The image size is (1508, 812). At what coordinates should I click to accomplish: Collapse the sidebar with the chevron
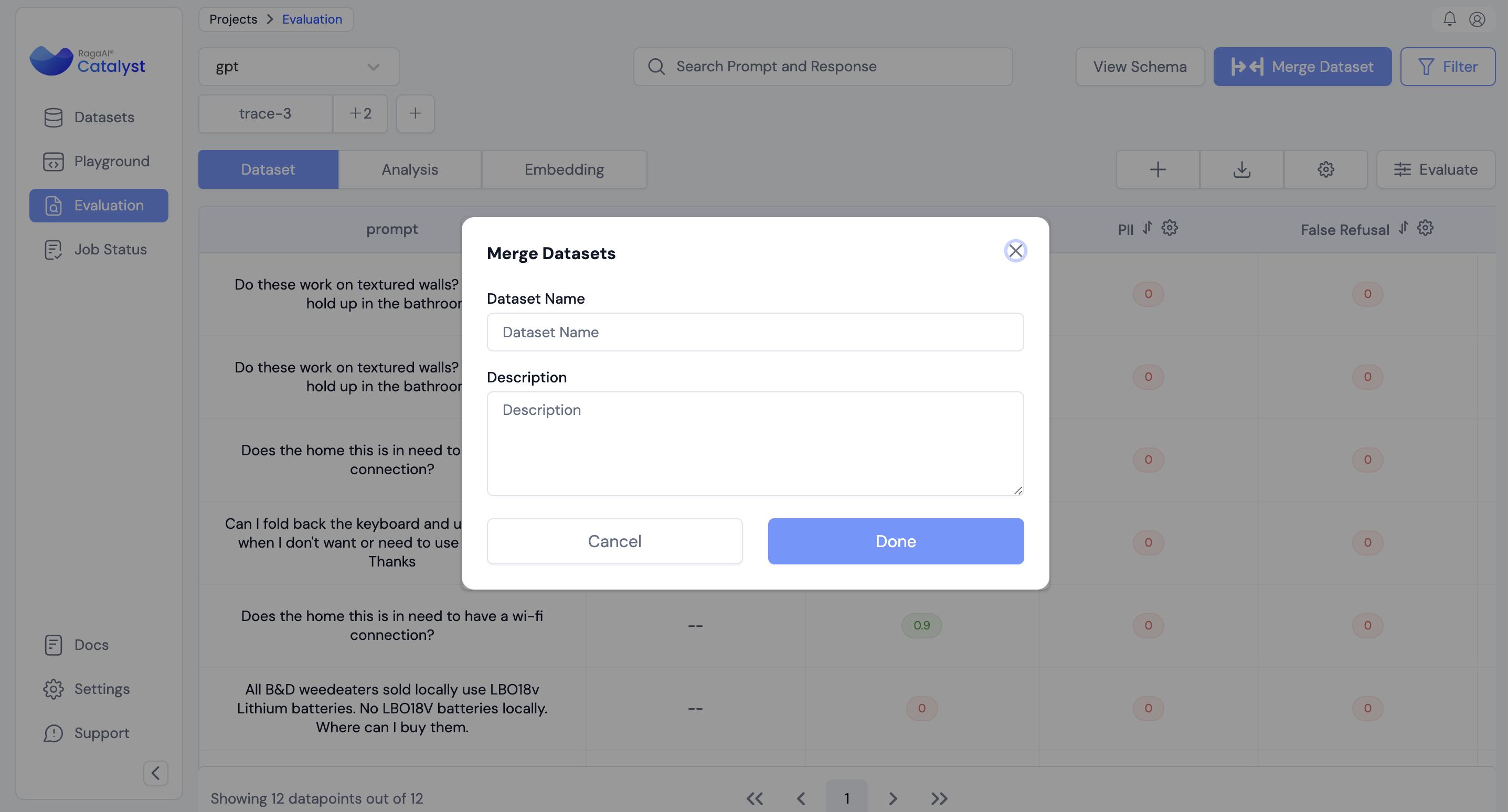coord(156,773)
